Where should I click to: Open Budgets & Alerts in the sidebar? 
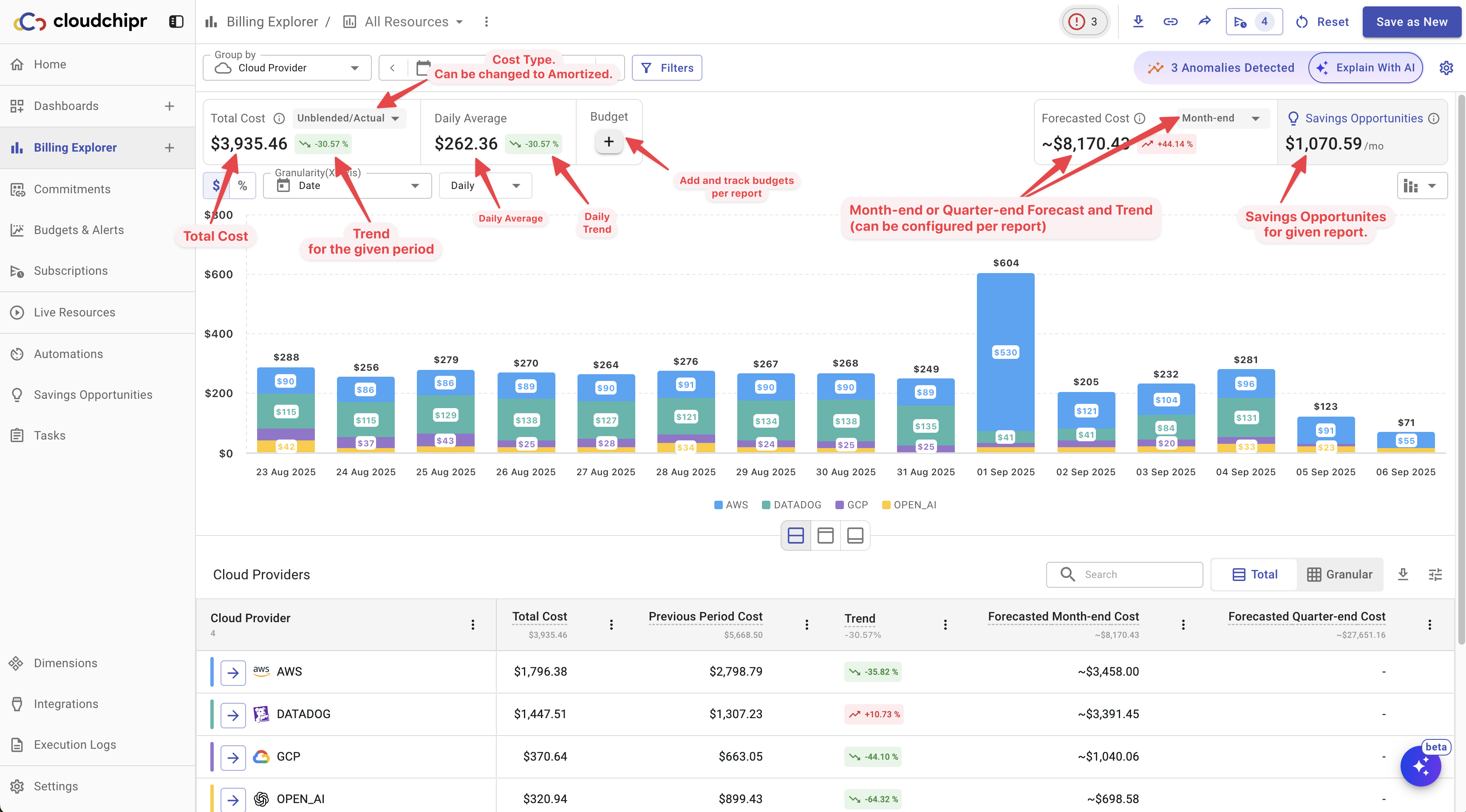[97, 230]
